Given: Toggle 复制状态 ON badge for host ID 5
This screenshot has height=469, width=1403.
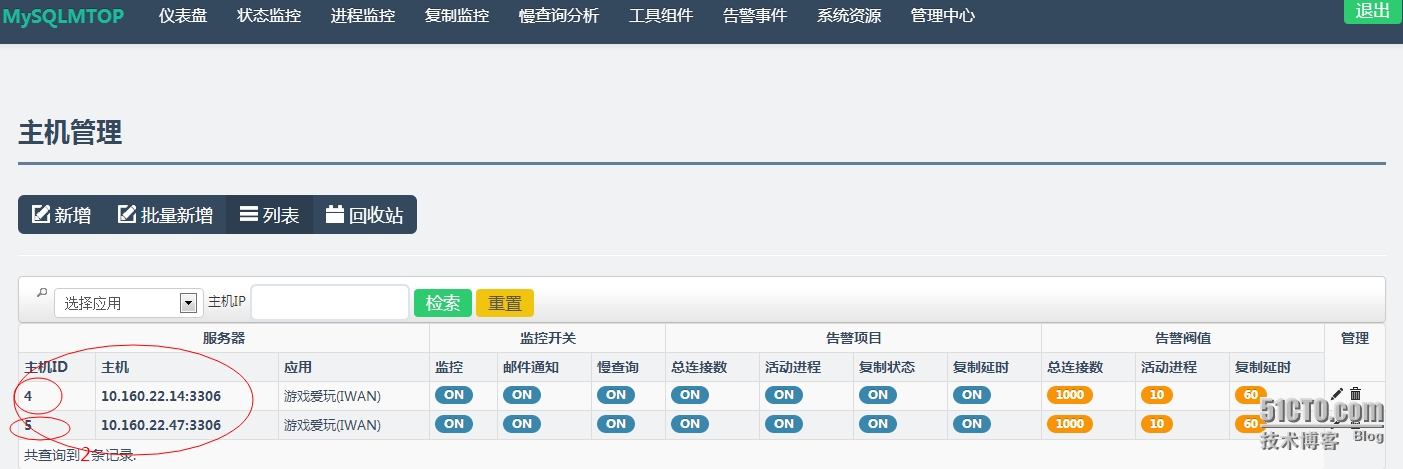Looking at the screenshot, I should tap(878, 424).
